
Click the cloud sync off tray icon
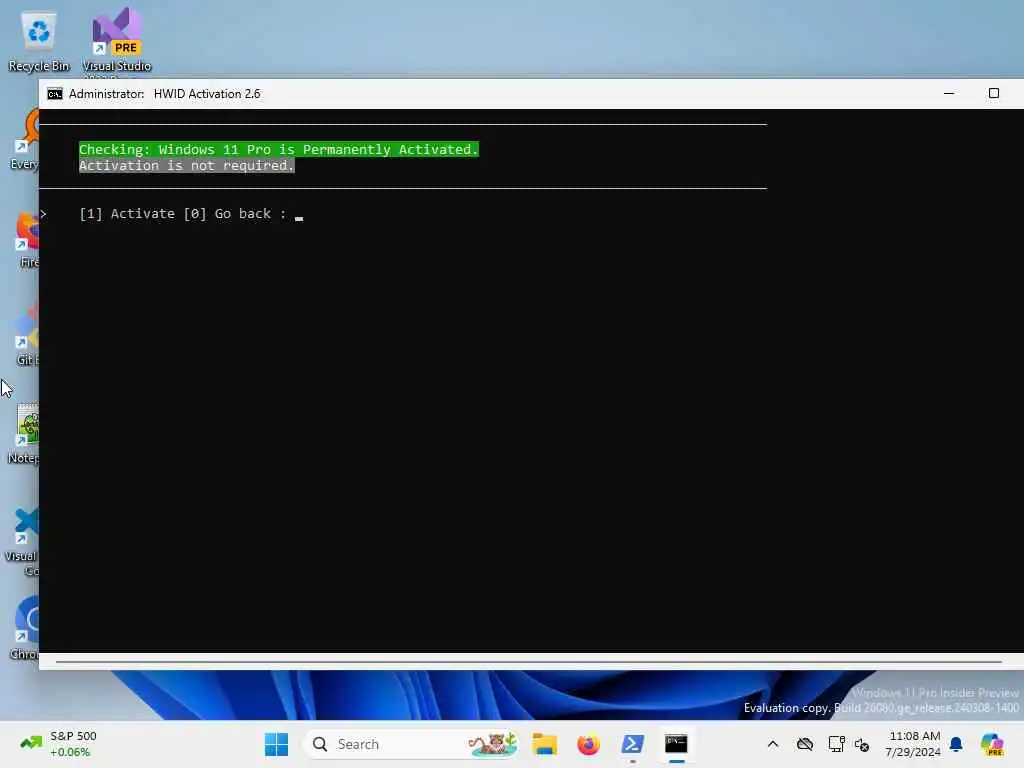(805, 744)
